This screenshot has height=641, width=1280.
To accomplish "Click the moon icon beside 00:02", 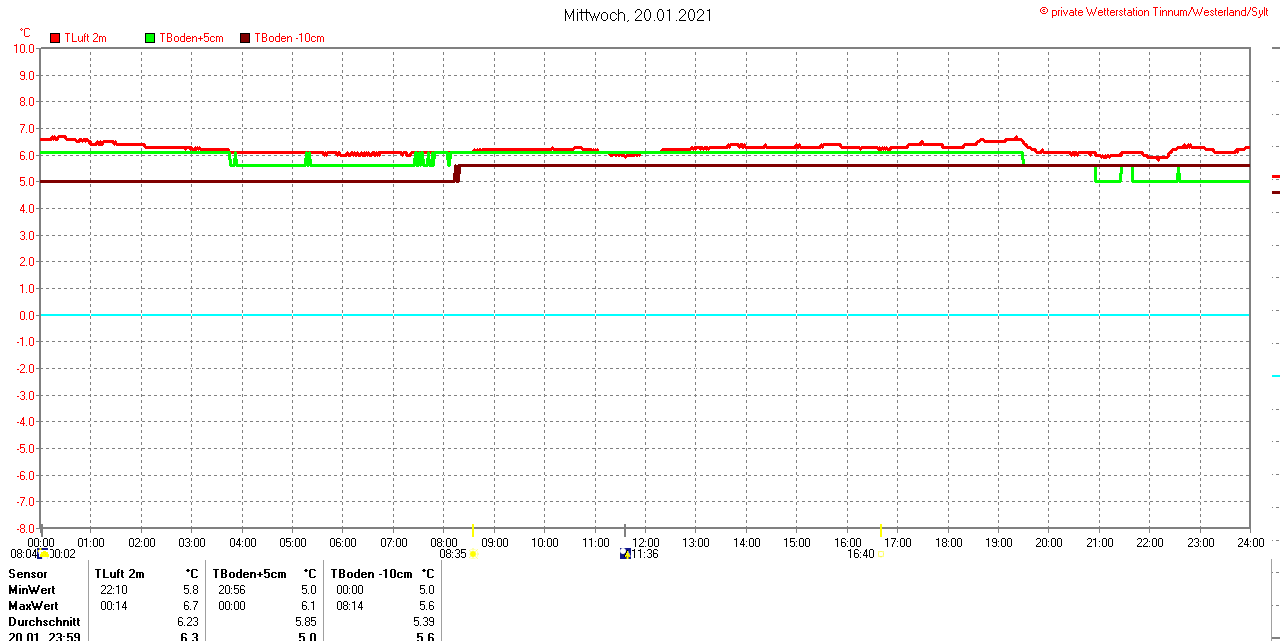I will [44, 554].
